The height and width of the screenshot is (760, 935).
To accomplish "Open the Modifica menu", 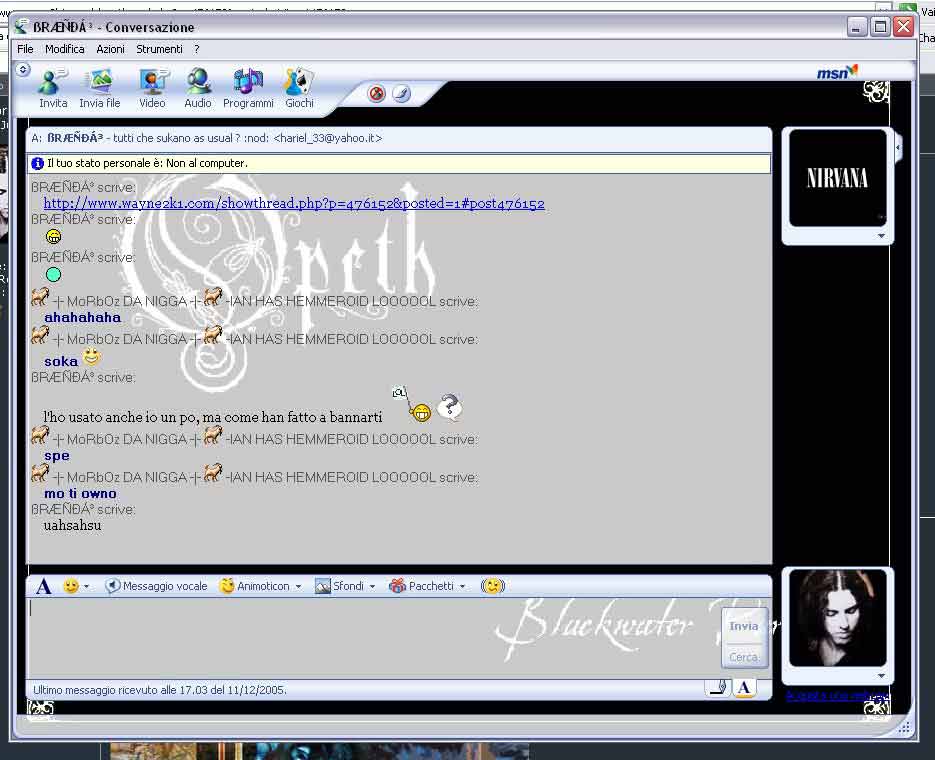I will 64,49.
